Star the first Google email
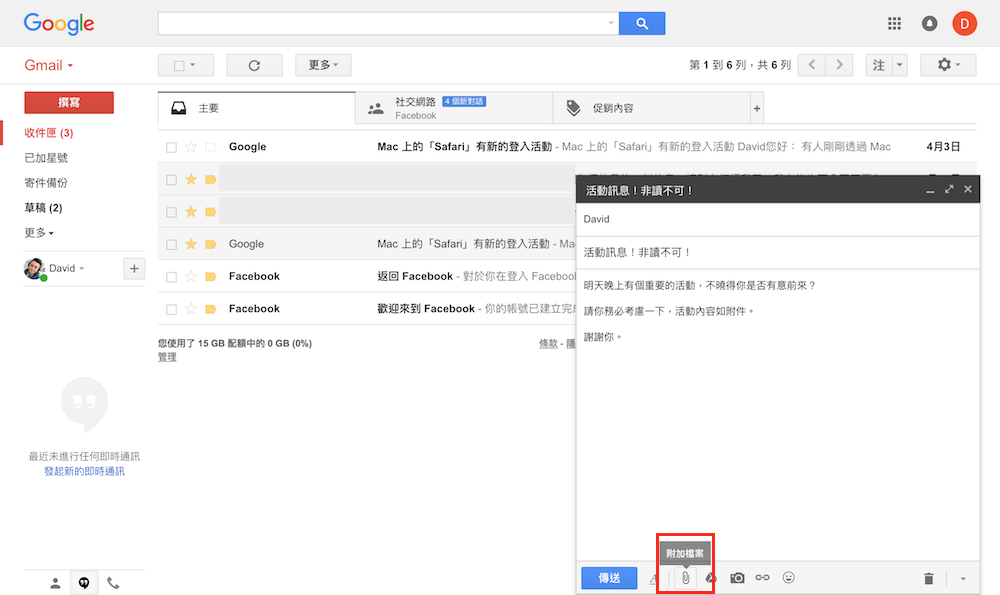 [191, 147]
